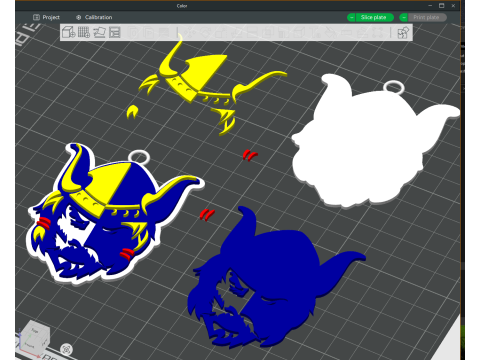Select the Move tool icon

190,32
